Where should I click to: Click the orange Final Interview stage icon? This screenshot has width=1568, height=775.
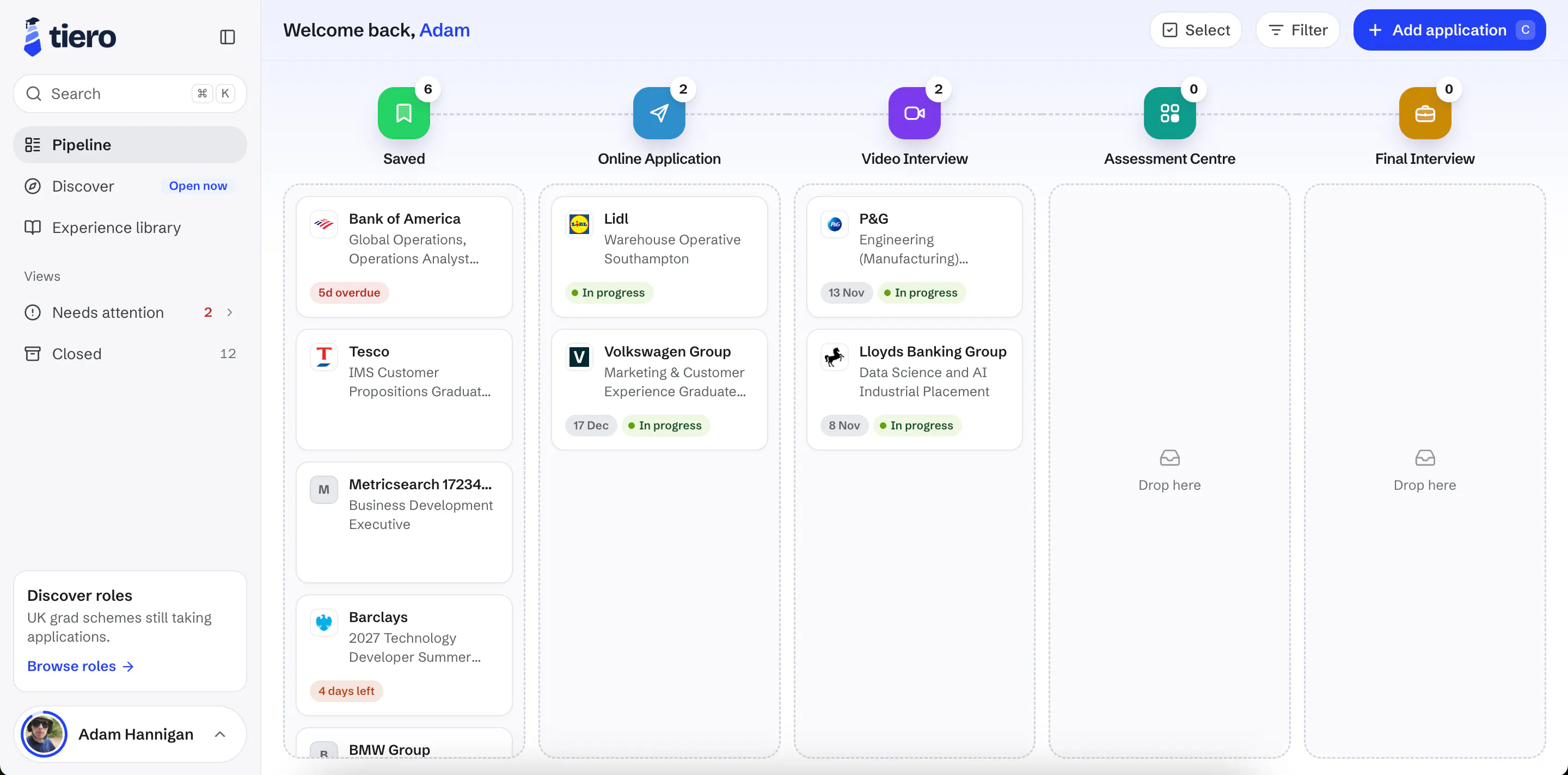(1424, 113)
